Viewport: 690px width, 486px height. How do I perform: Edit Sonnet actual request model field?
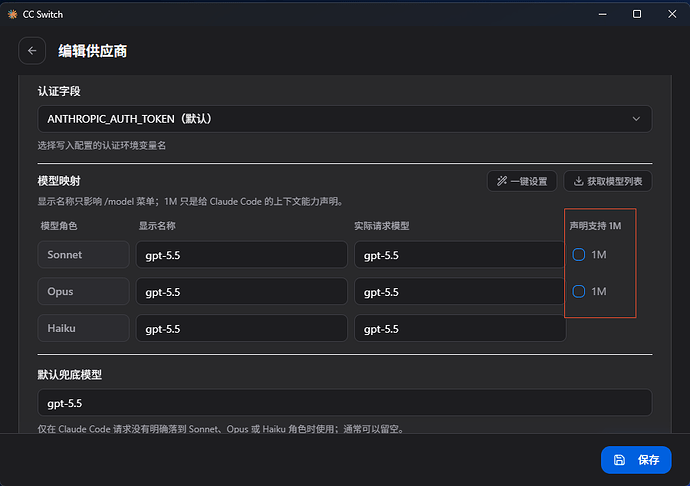pos(460,255)
